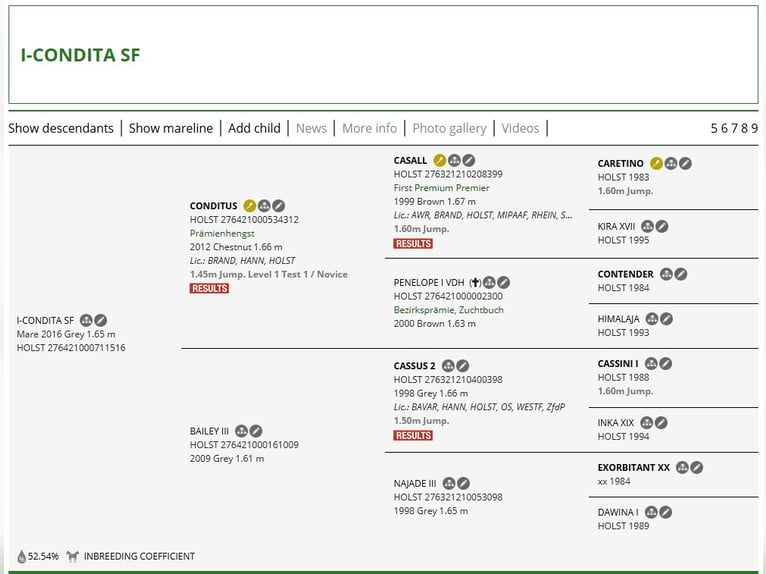This screenshot has width=766, height=574.
Task: Click the edit pencil icon beside BAILEY III
Action: click(256, 431)
